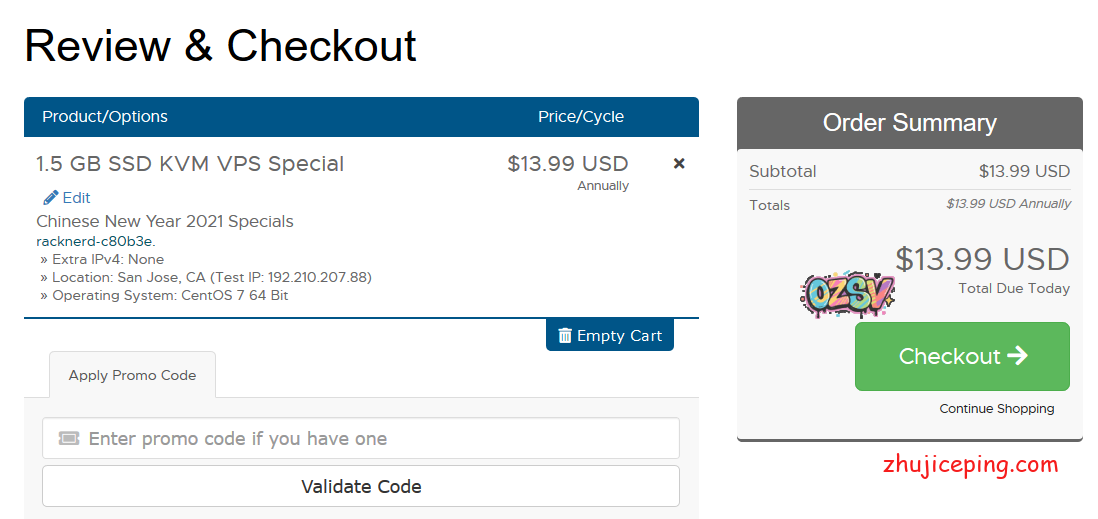This screenshot has height=519, width=1098.
Task: Follow the Continue Shopping link
Action: pos(996,408)
